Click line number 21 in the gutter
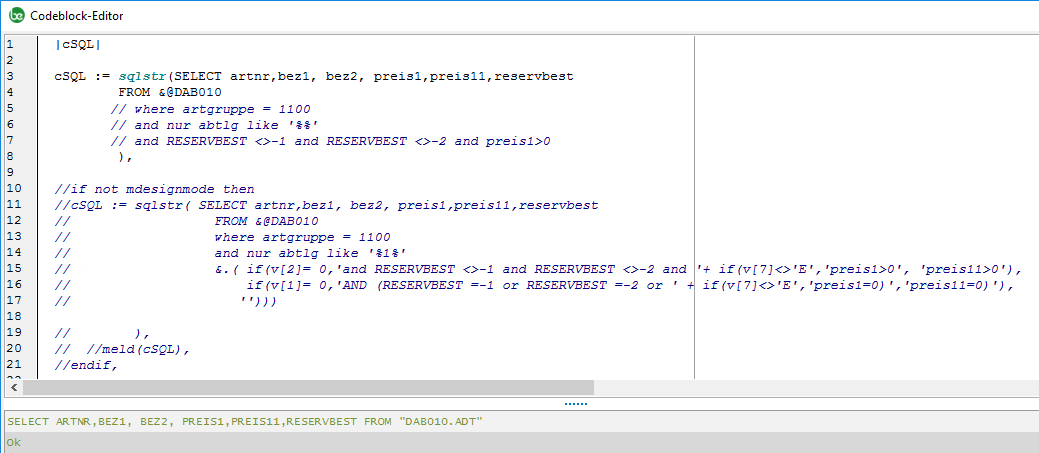The height and width of the screenshot is (453, 1039). coord(12,365)
